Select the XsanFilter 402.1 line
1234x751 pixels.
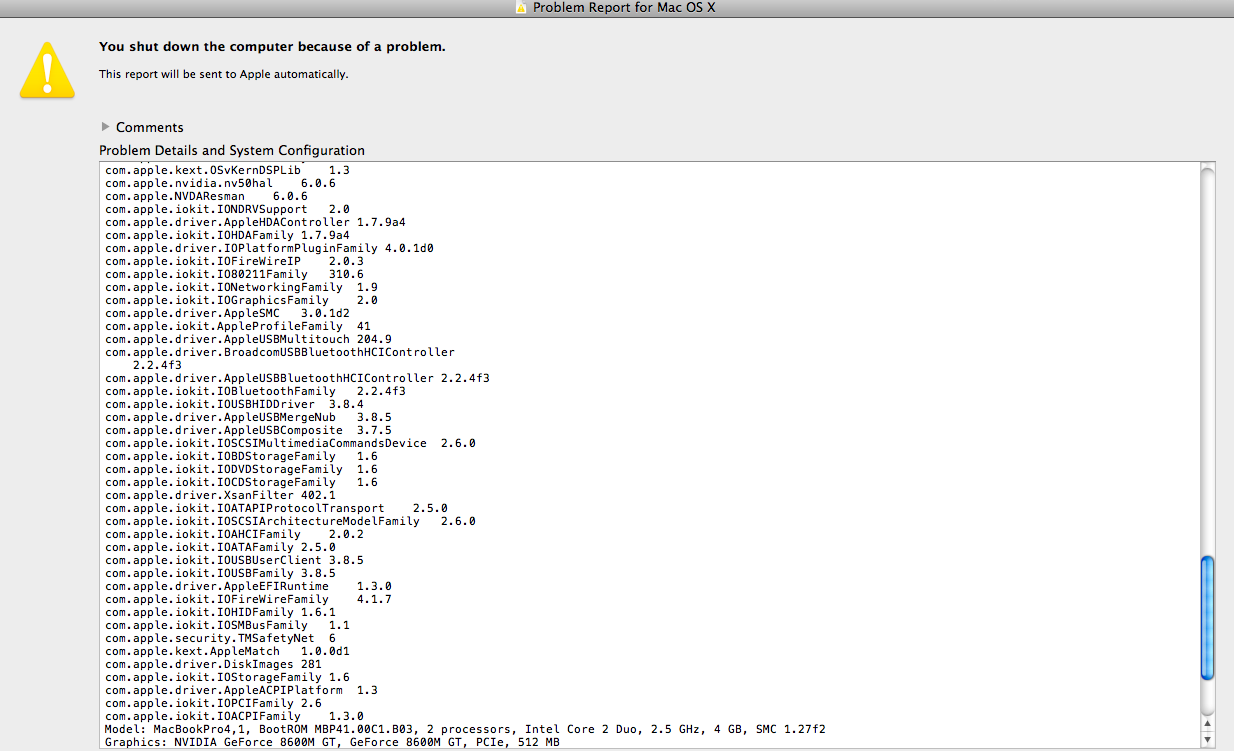pyautogui.click(x=220, y=495)
